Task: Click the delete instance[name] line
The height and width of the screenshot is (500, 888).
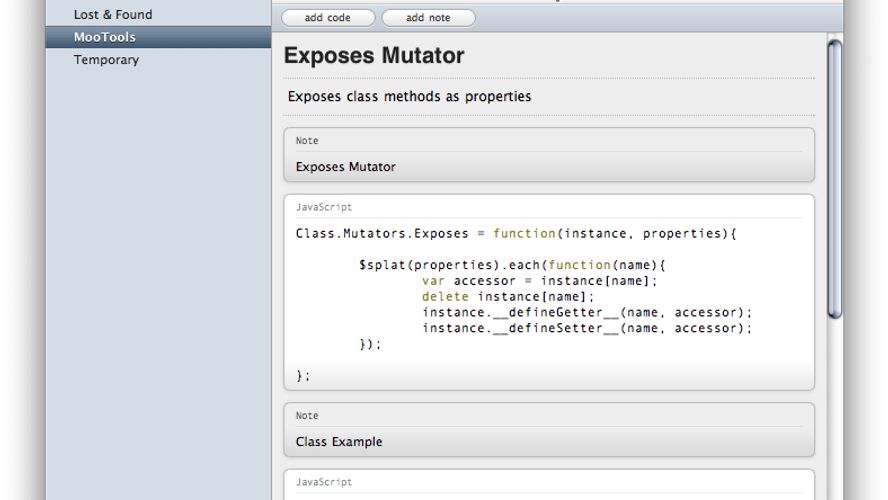Action: click(508, 297)
